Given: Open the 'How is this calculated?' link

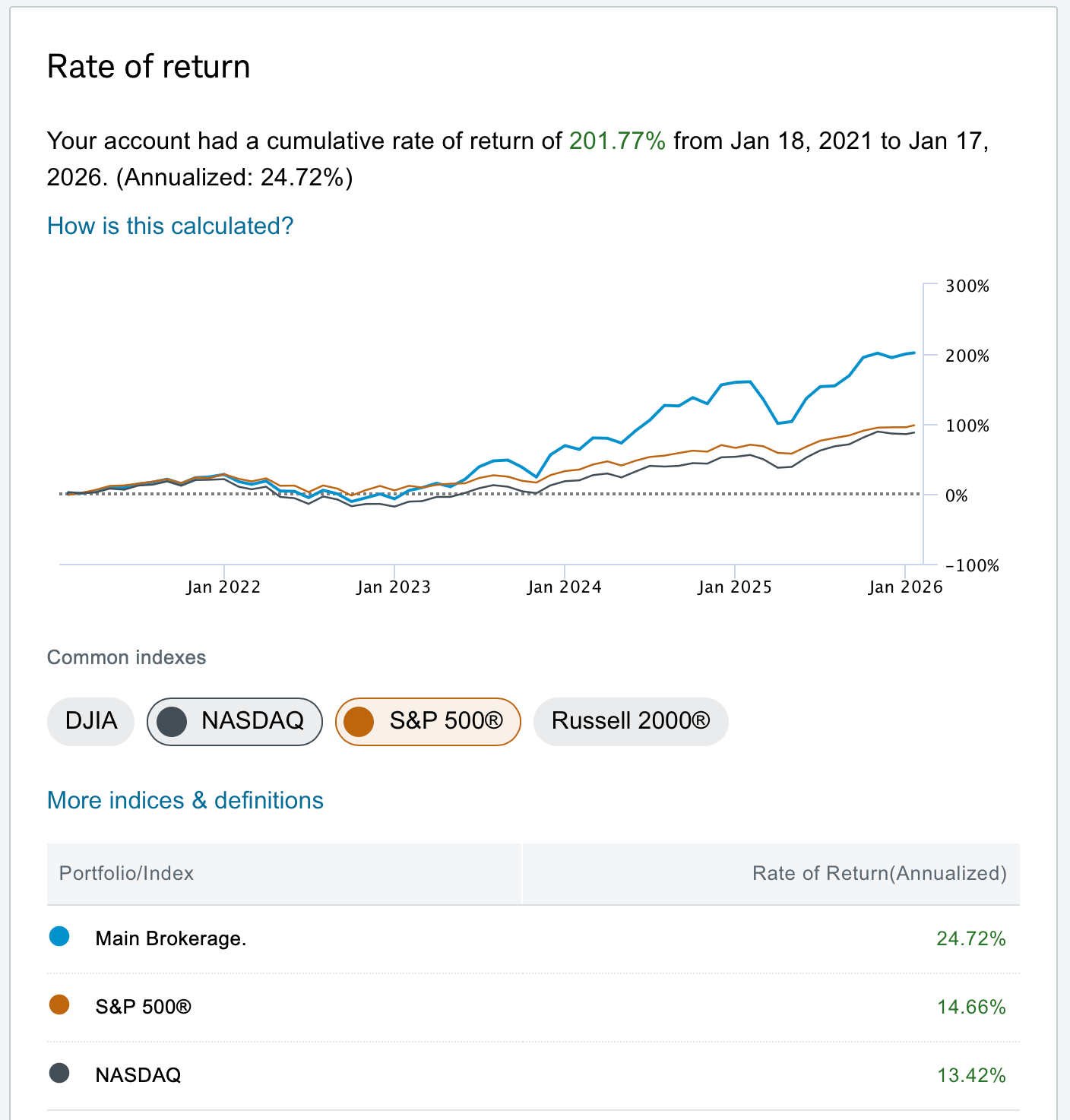Looking at the screenshot, I should (170, 226).
